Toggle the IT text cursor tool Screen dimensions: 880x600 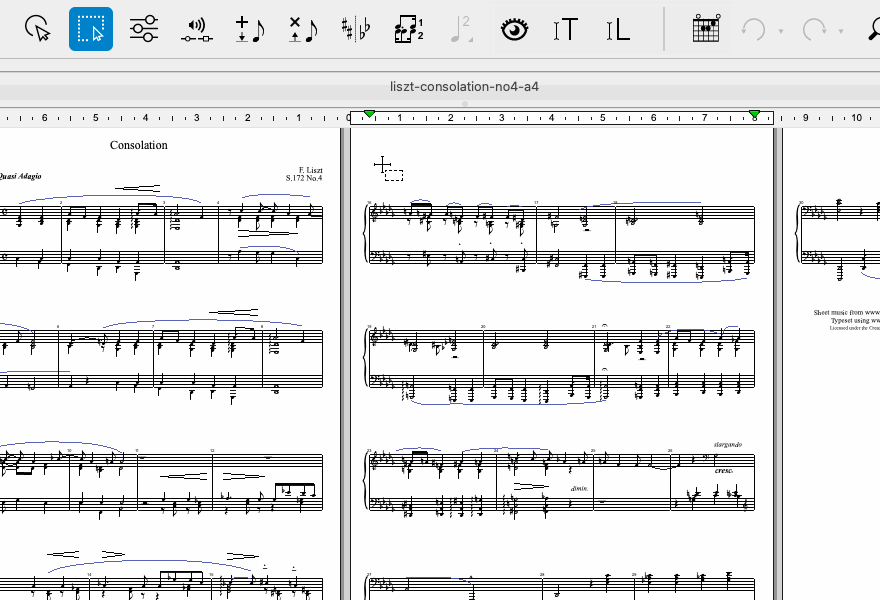tap(566, 29)
